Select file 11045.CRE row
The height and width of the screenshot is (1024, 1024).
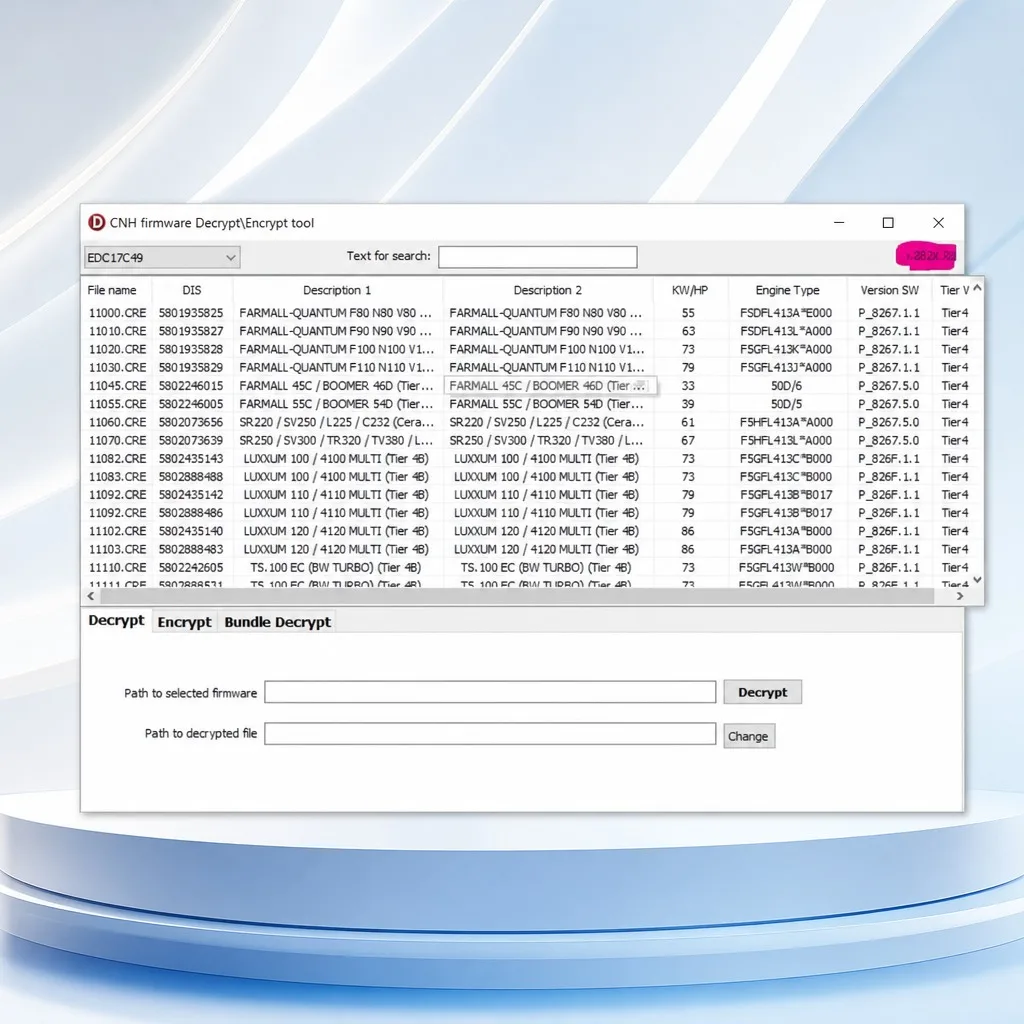527,386
